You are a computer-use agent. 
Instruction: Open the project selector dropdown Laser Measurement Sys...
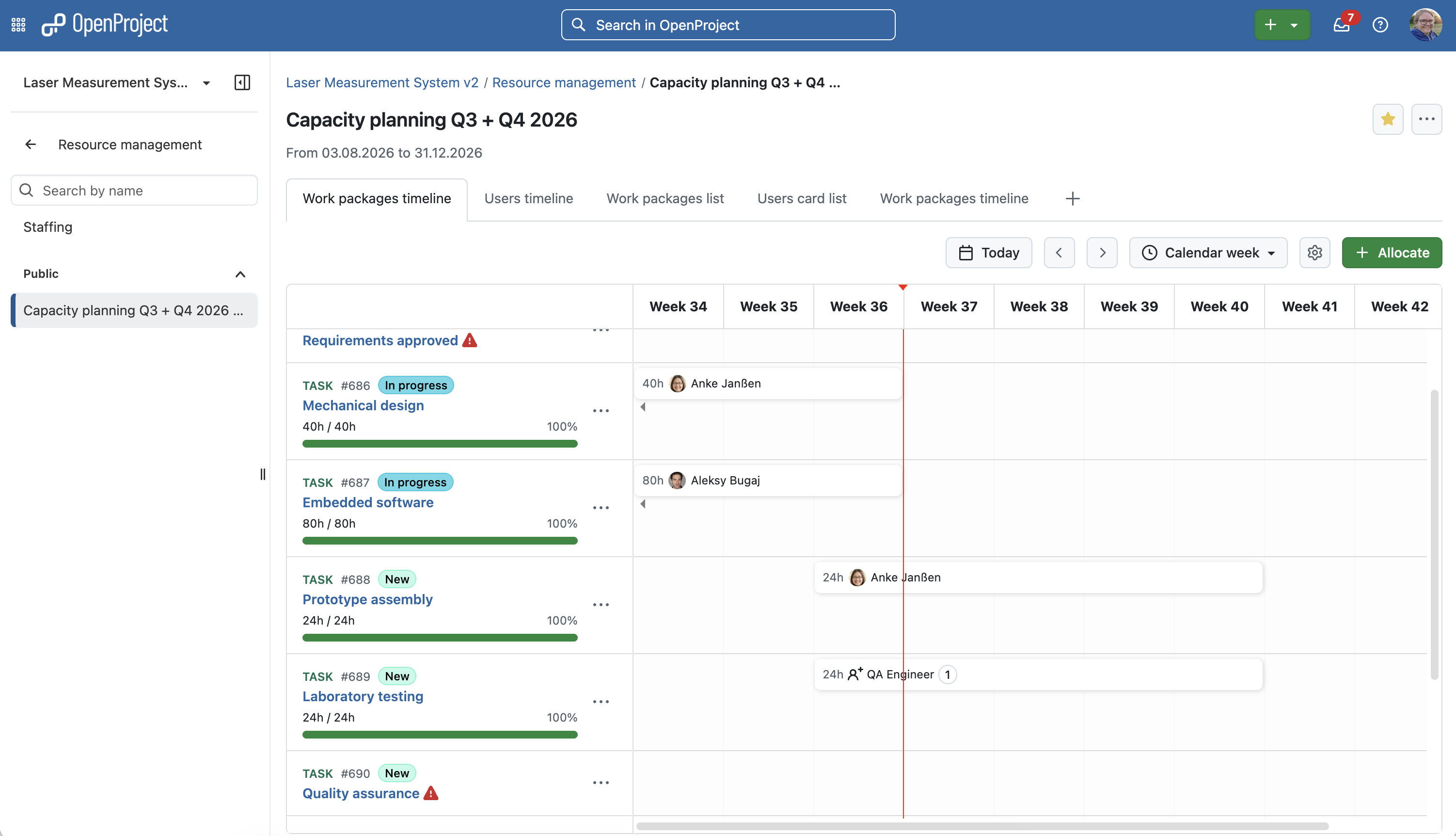(x=117, y=83)
